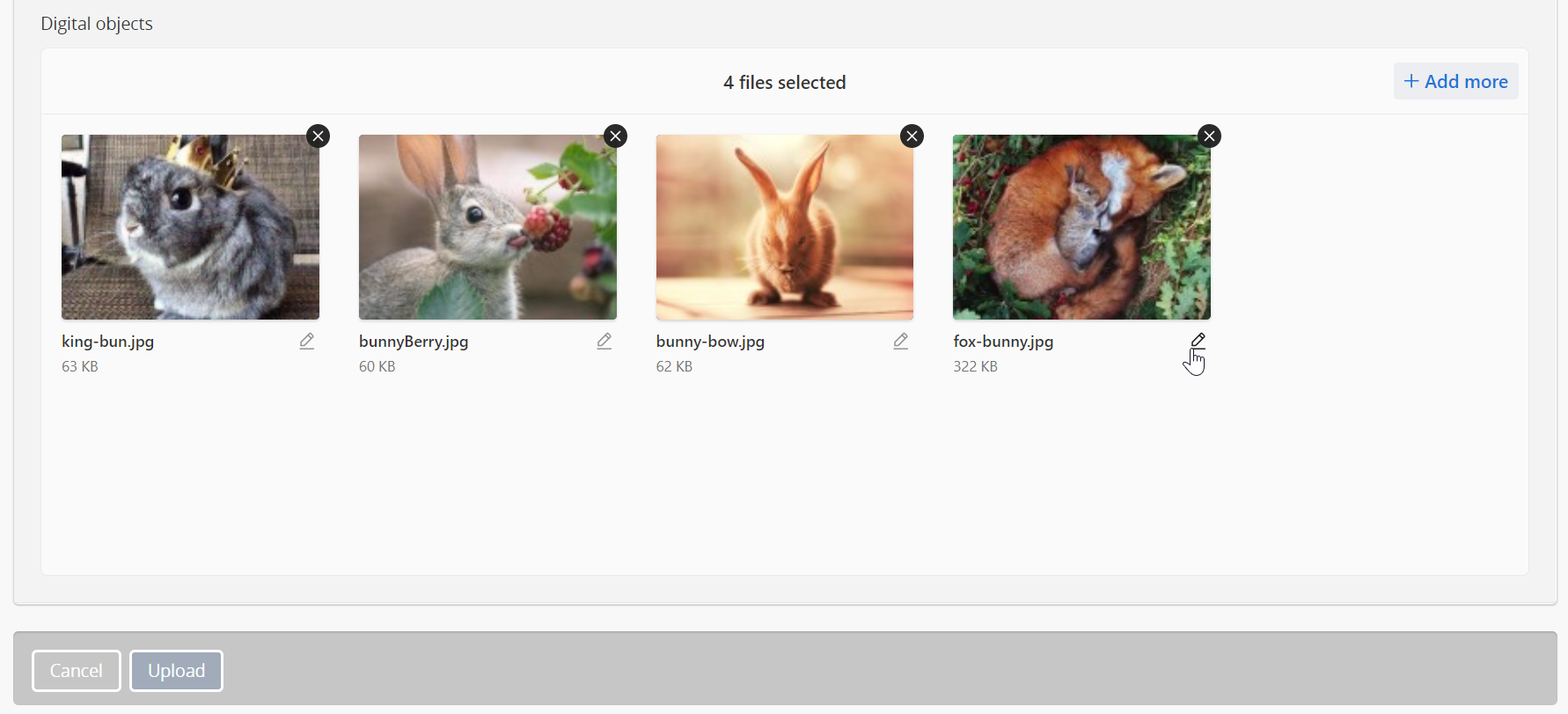The width and height of the screenshot is (1568, 714).
Task: Open the edit pencil for fox-bunny.jpg
Action: point(1198,341)
